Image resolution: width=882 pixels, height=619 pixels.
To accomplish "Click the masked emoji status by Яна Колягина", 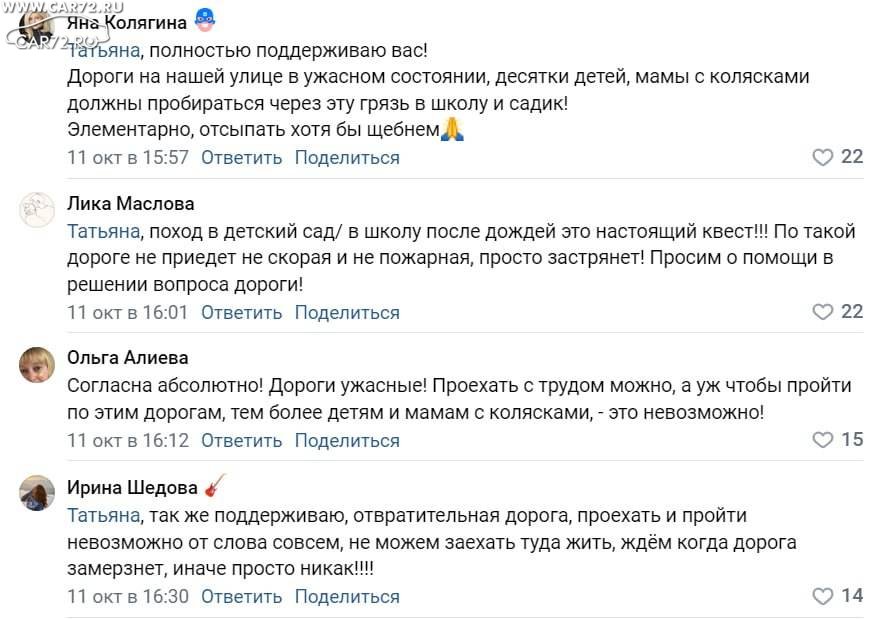I will pyautogui.click(x=205, y=20).
